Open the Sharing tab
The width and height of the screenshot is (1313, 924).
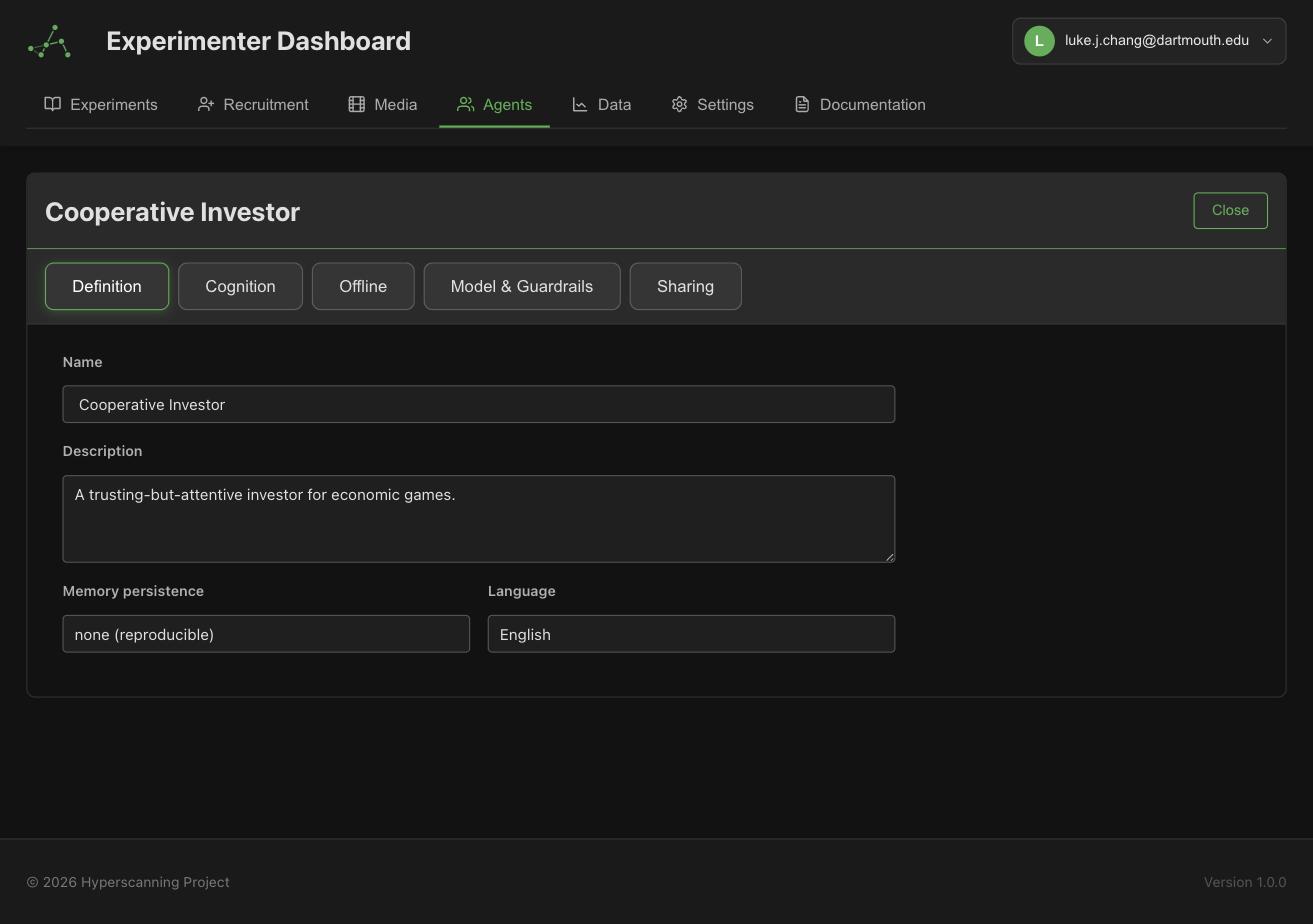pyautogui.click(x=685, y=286)
